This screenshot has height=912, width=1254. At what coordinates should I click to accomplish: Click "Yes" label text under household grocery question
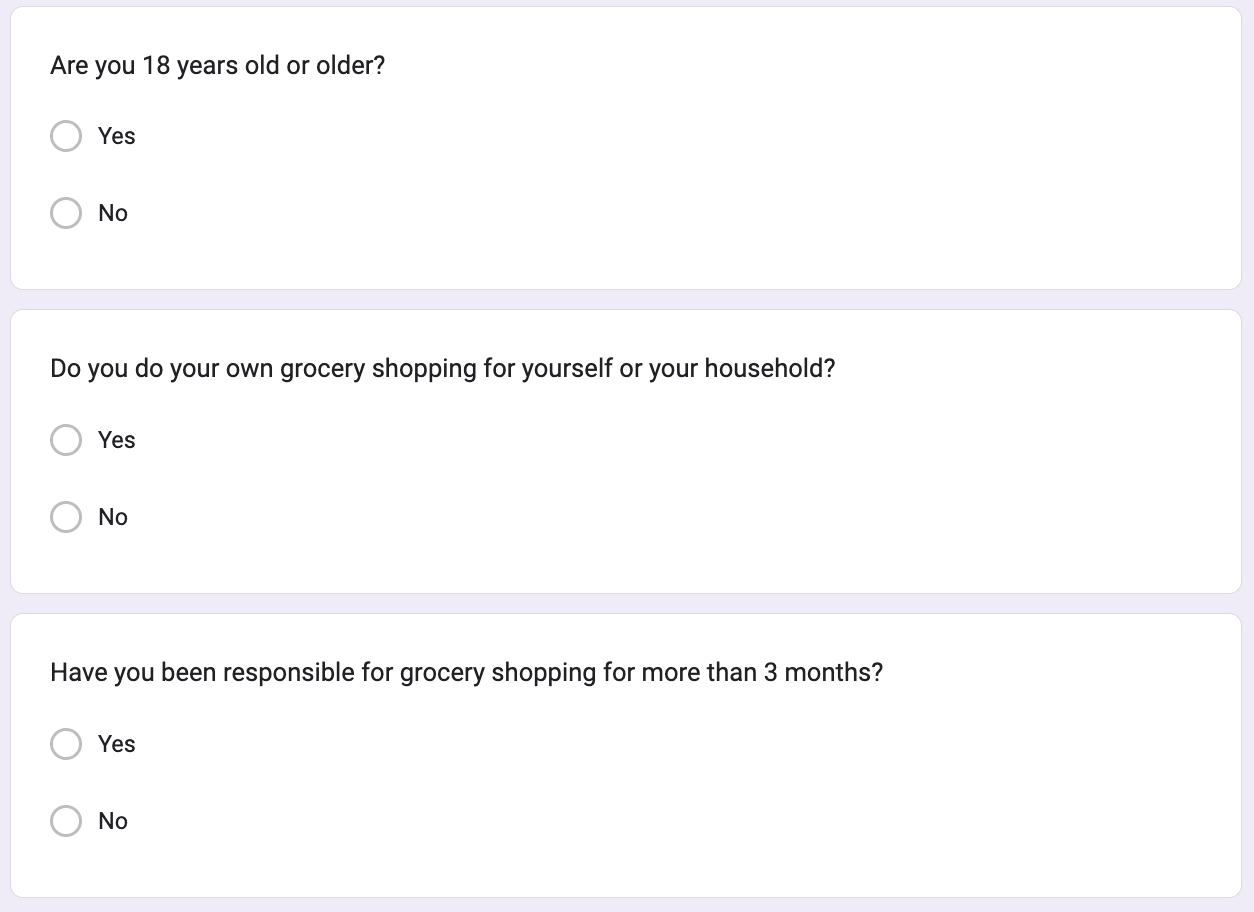point(117,440)
